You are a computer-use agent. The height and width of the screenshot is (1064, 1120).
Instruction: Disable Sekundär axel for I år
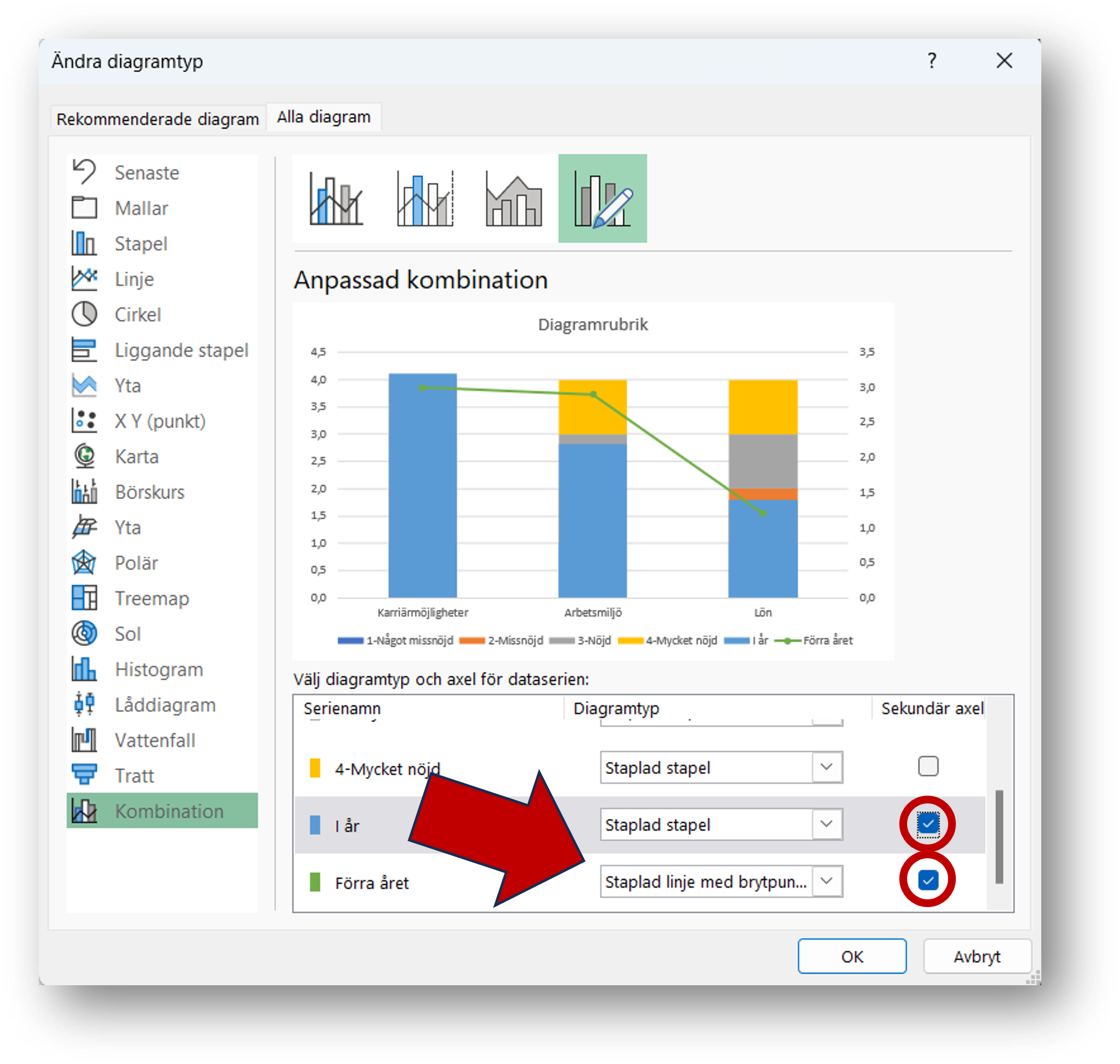point(928,825)
